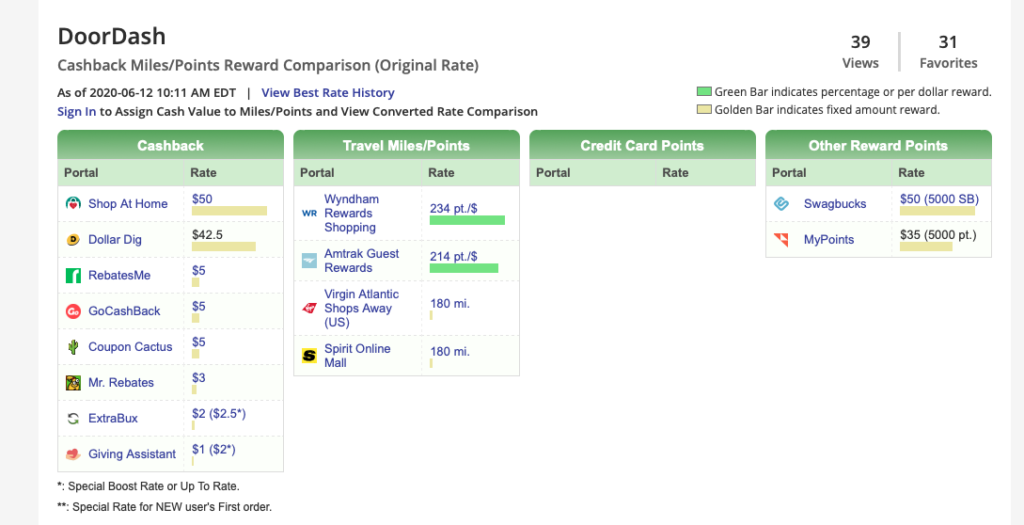Click the ExtraBux logo icon
Viewport: 1024px width, 525px height.
pos(73,419)
